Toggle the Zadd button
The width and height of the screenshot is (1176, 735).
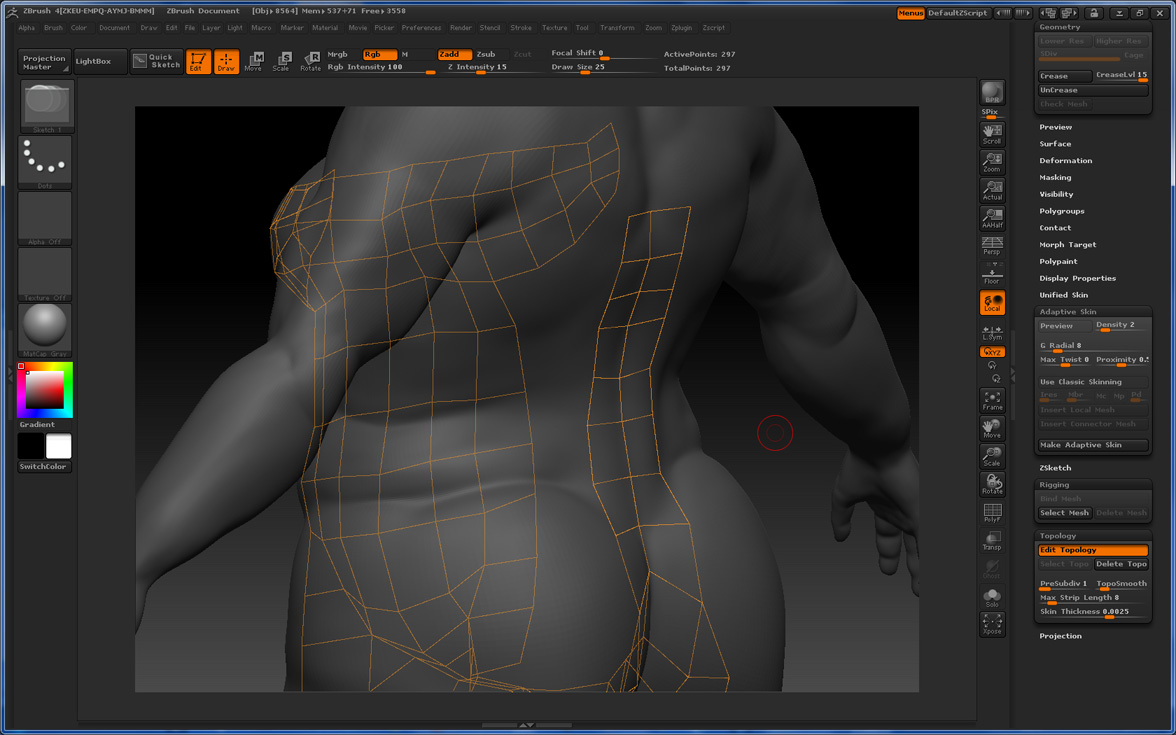point(454,55)
